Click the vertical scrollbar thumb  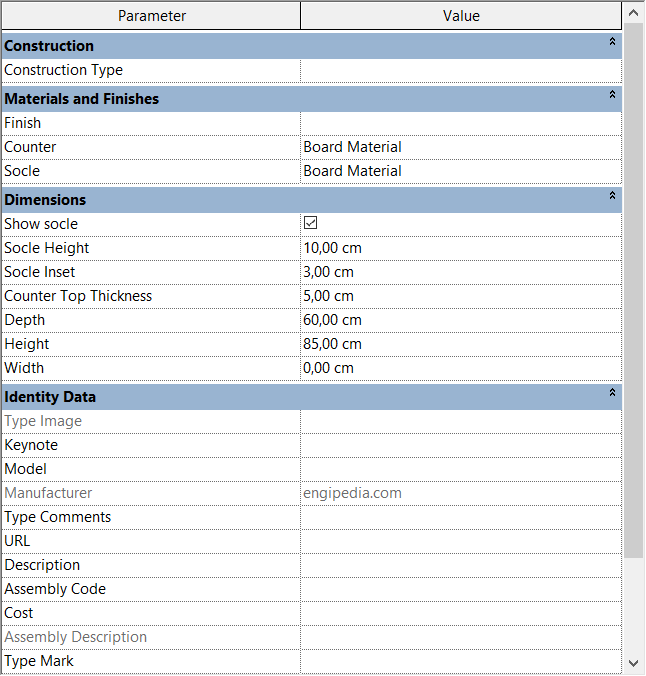[x=633, y=291]
